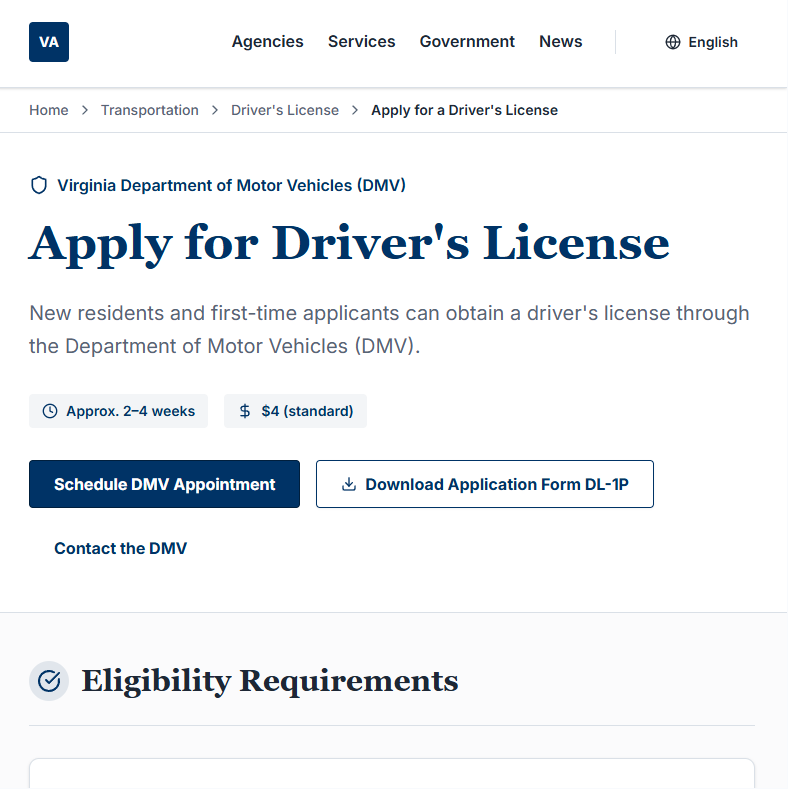Open the Services menu

coord(361,42)
